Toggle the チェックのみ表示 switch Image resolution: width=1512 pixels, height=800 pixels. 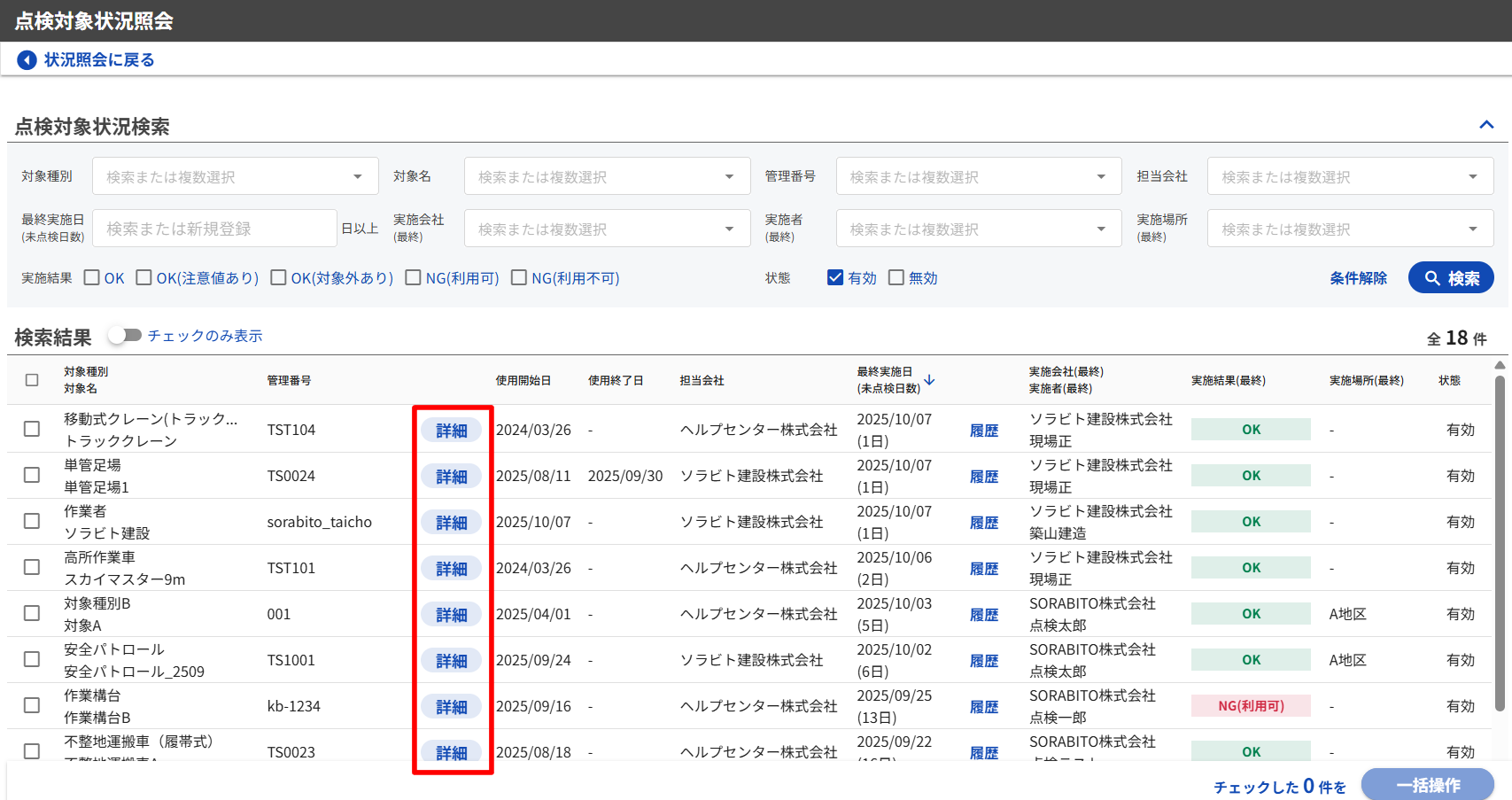coord(125,336)
